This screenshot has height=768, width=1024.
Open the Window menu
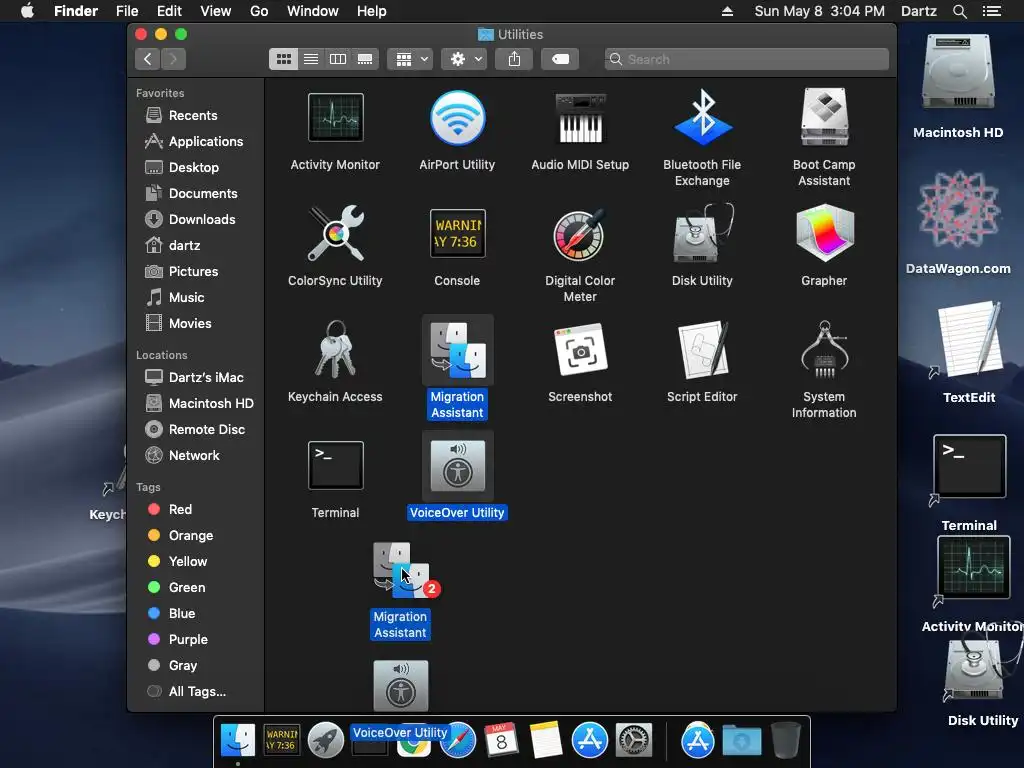click(313, 11)
